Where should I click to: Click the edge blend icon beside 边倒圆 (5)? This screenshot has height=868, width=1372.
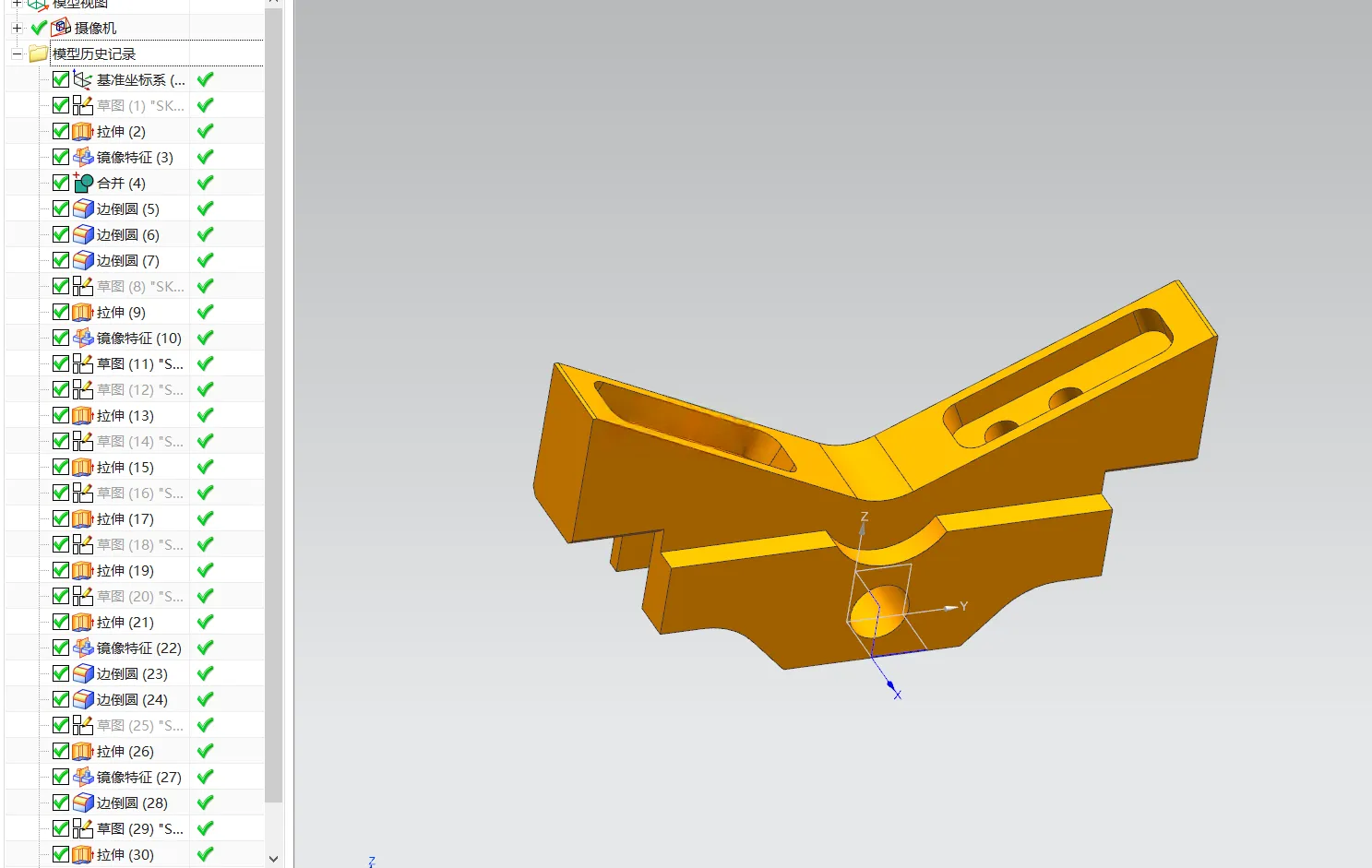coord(83,209)
